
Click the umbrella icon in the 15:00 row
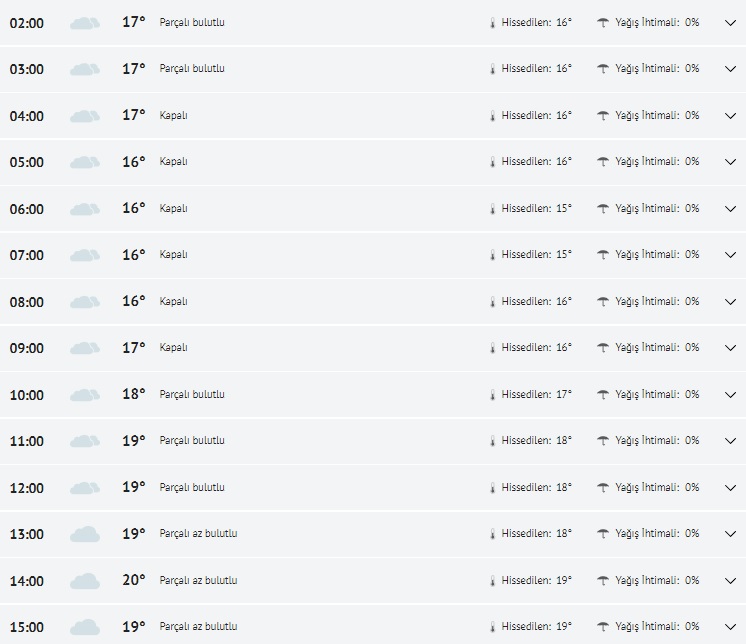603,627
